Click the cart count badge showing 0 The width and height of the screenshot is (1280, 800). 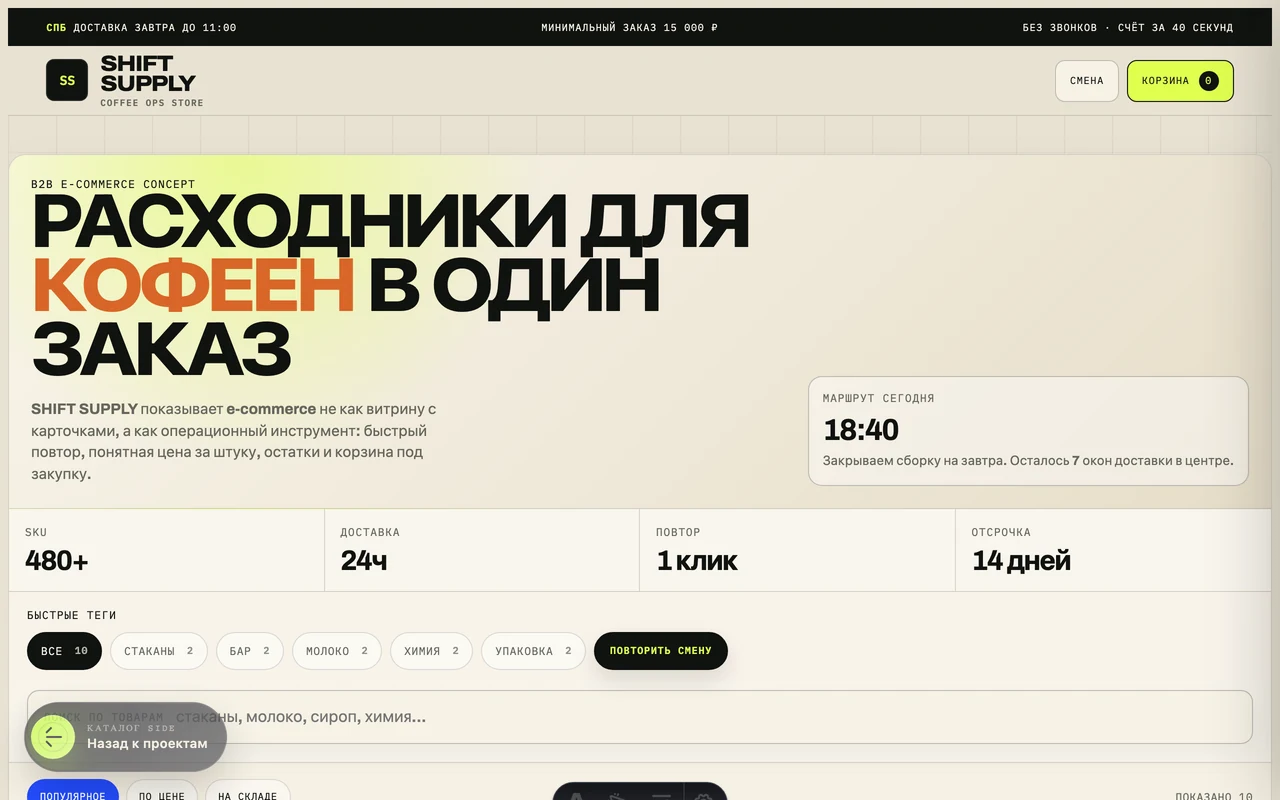[1208, 81]
